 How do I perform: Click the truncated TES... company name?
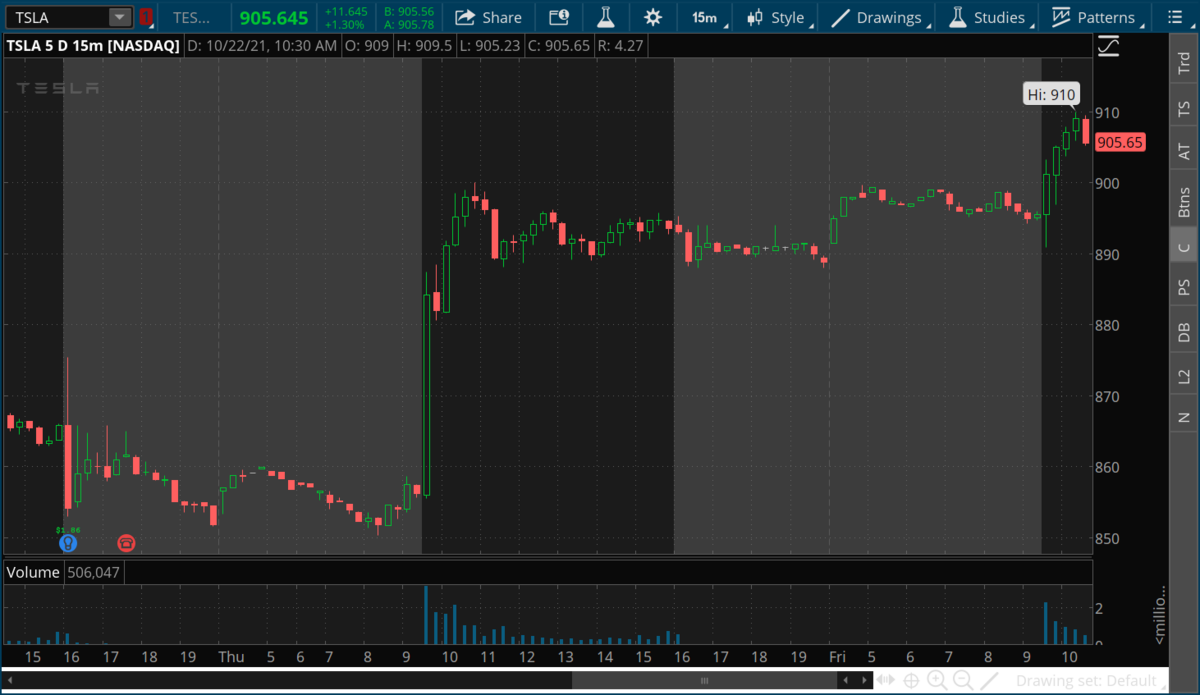pos(192,17)
